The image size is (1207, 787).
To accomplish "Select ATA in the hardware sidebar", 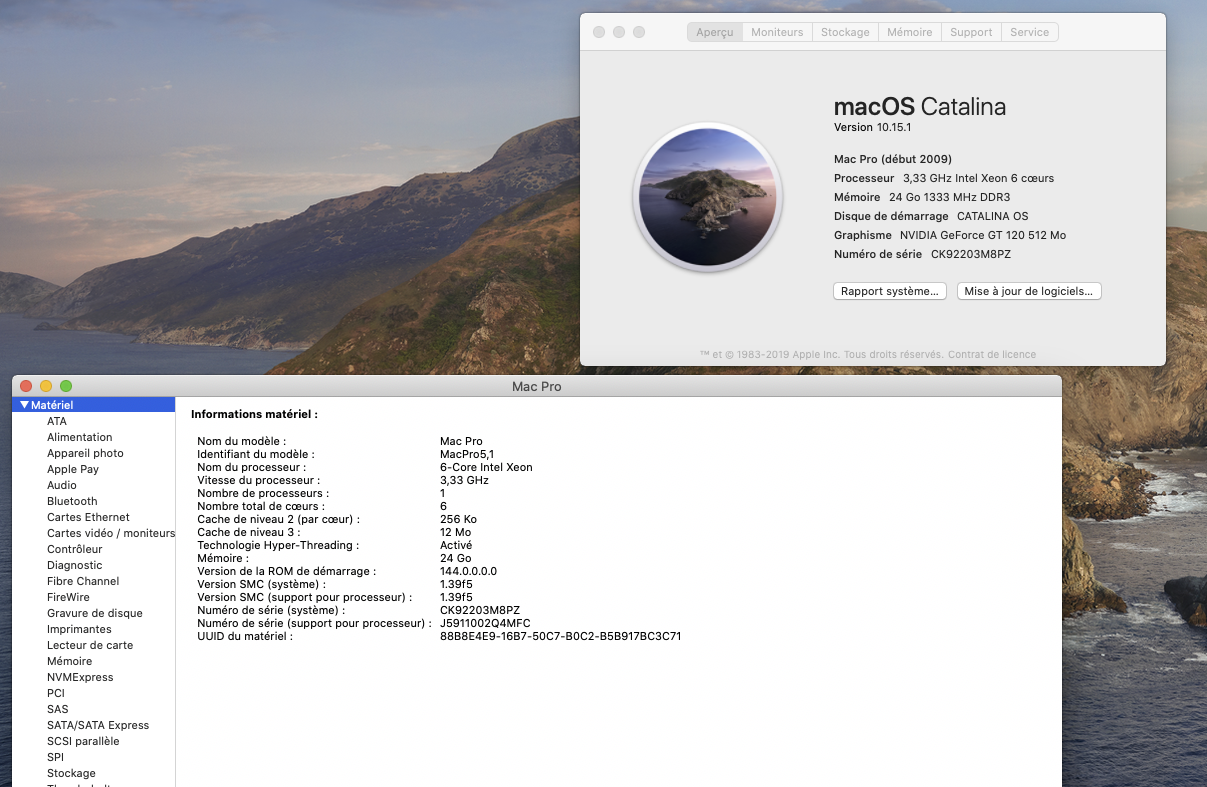I will point(57,421).
